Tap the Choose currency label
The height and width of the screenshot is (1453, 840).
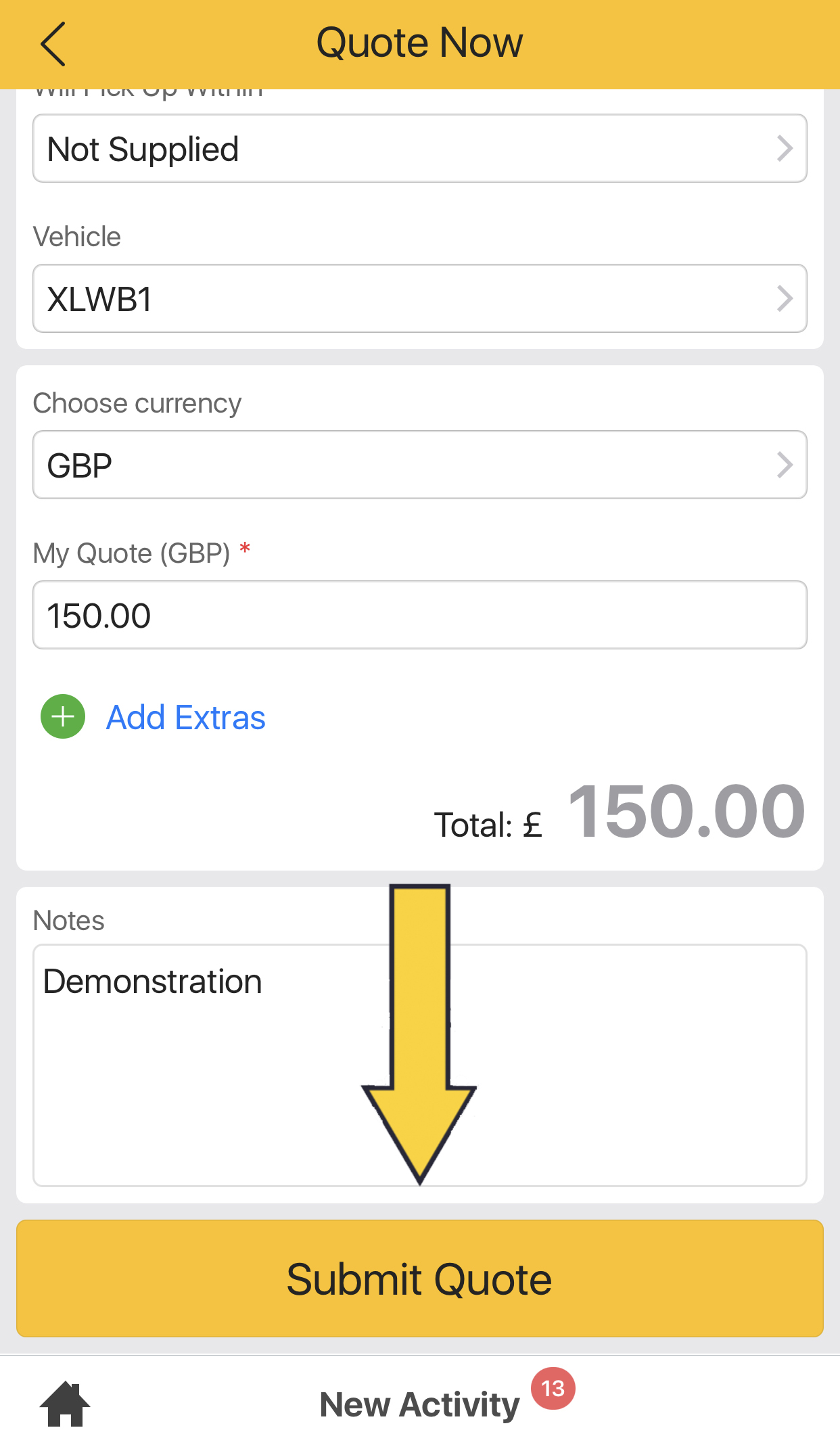137,403
